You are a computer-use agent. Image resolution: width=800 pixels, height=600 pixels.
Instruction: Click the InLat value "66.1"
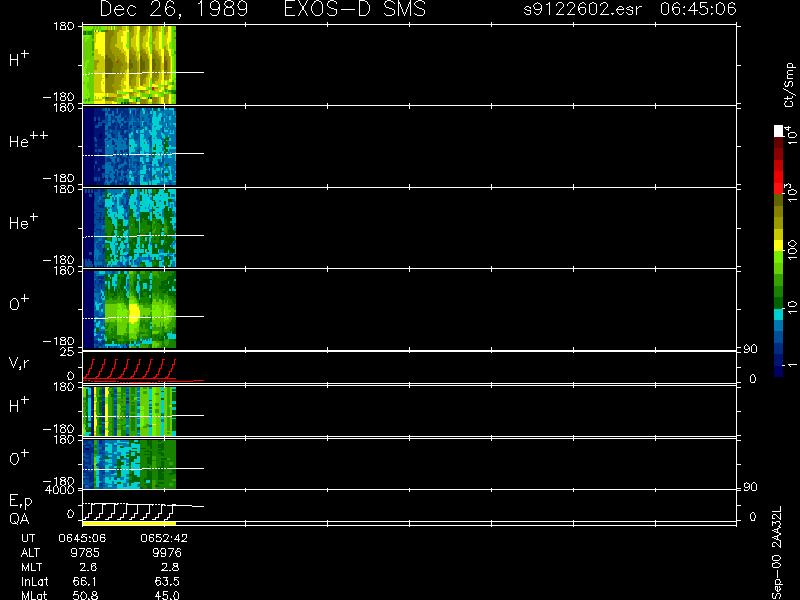click(85, 581)
